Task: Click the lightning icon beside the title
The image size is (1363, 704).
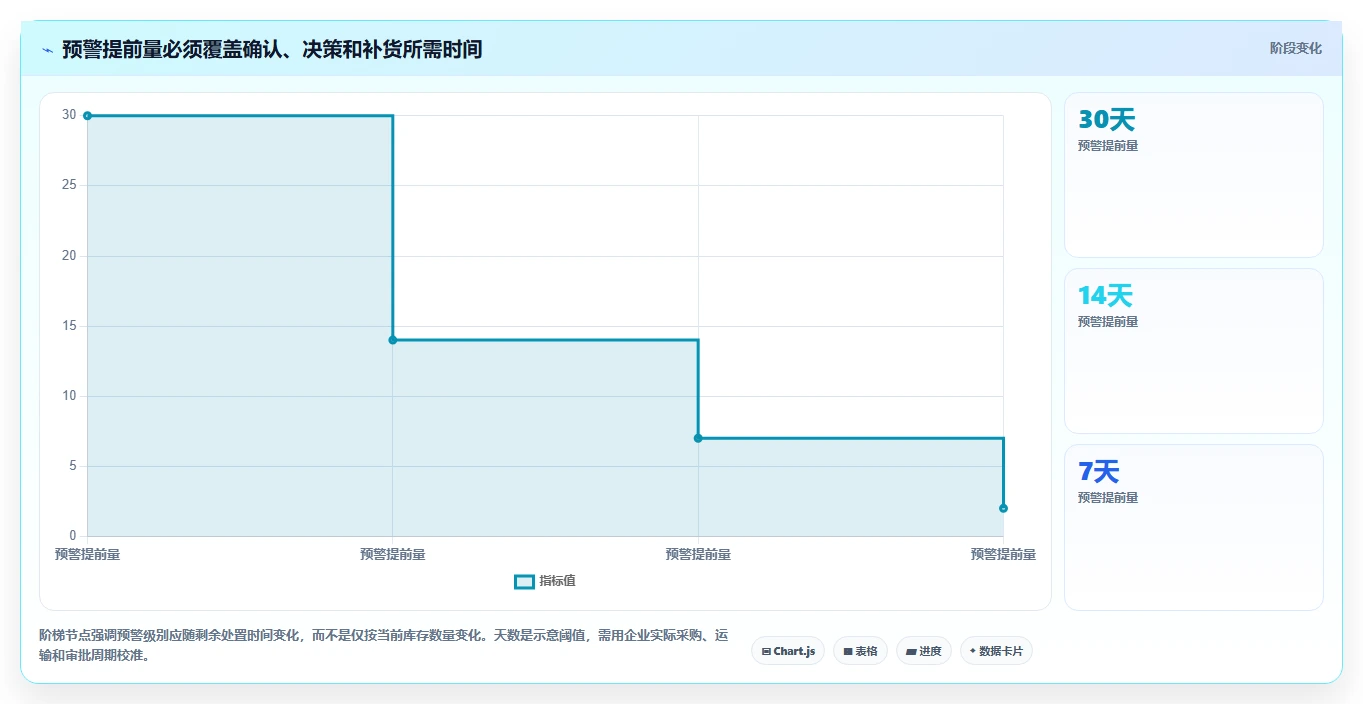Action: pos(47,50)
